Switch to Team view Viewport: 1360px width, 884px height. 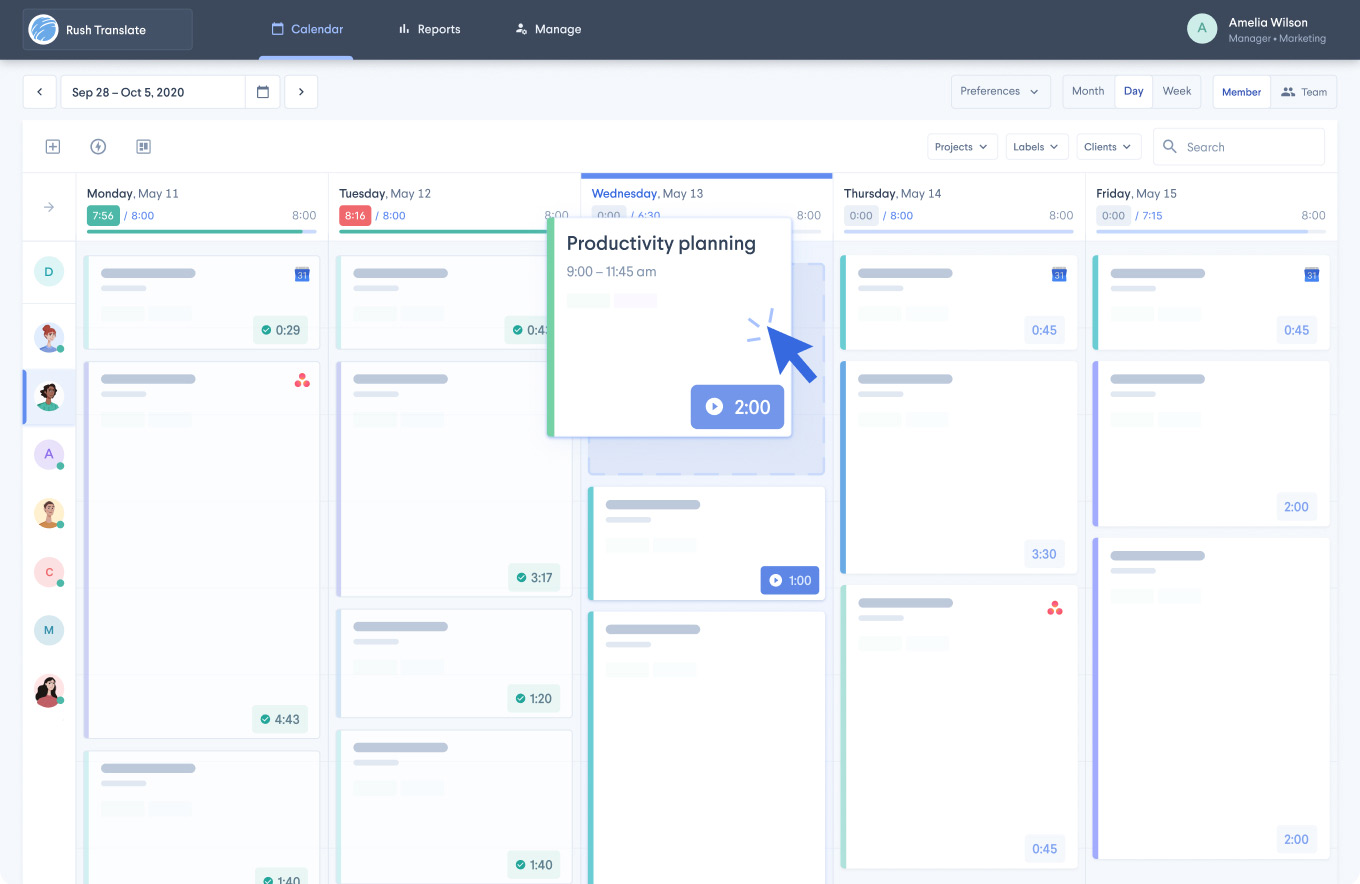(1305, 91)
